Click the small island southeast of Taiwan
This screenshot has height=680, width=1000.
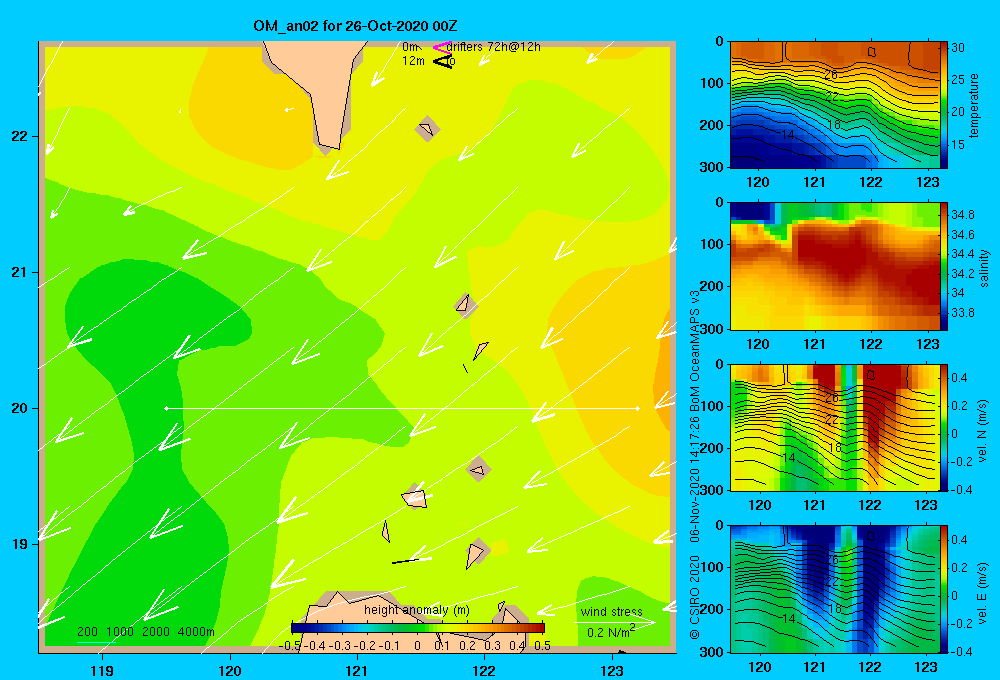point(427,129)
